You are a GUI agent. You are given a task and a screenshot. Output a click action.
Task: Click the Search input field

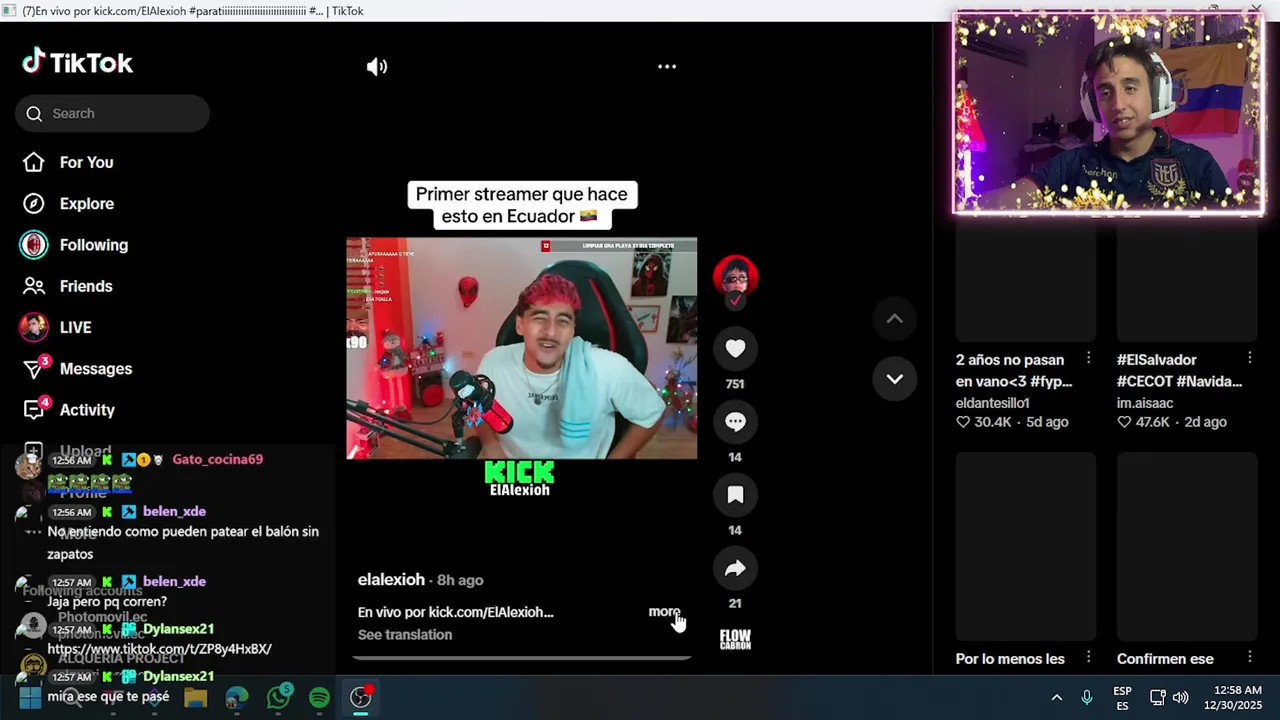(112, 113)
